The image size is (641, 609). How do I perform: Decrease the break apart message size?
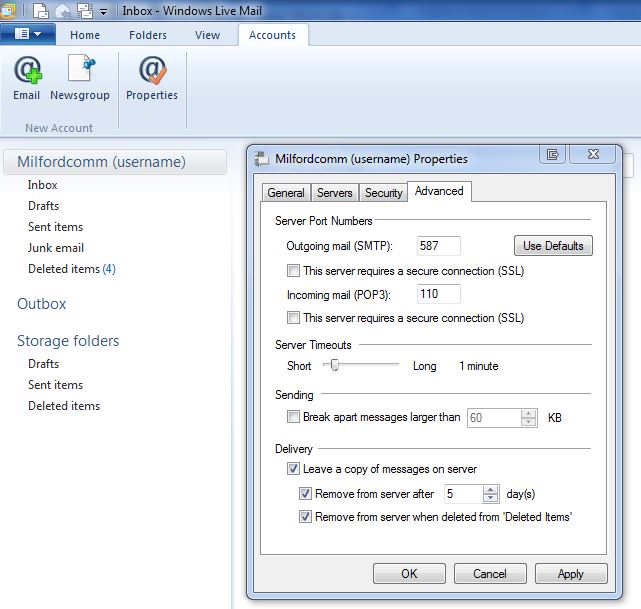pyautogui.click(x=529, y=422)
